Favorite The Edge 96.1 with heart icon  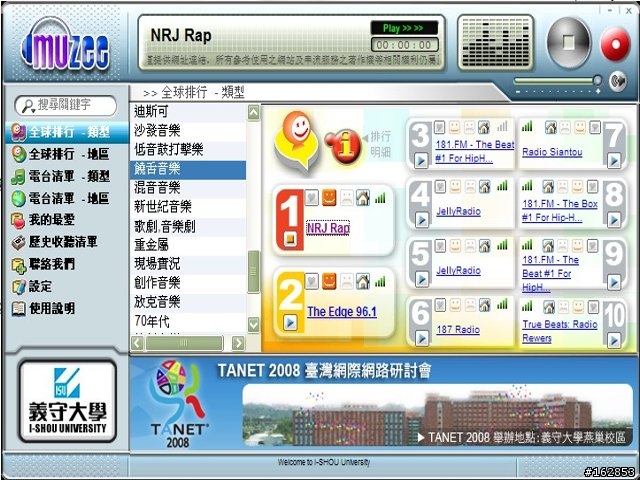click(x=312, y=281)
